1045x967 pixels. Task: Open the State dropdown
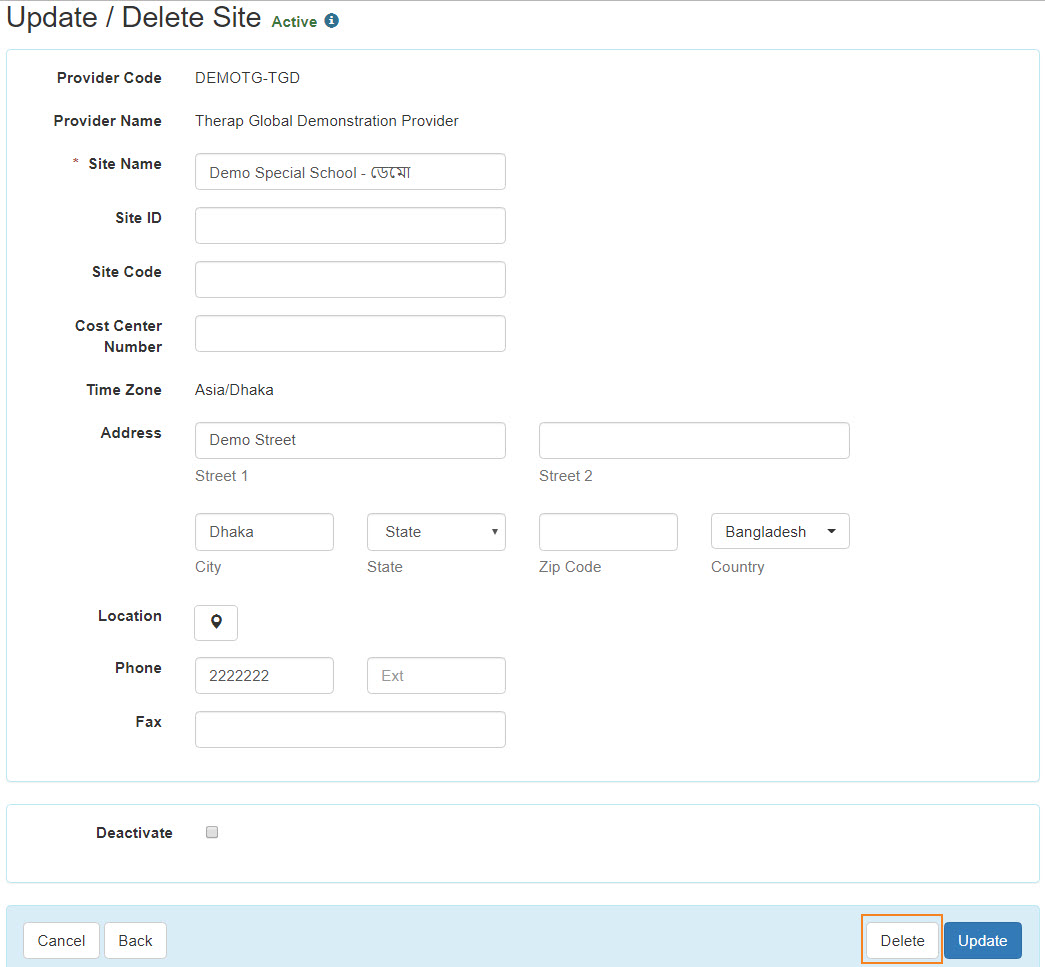click(x=436, y=532)
